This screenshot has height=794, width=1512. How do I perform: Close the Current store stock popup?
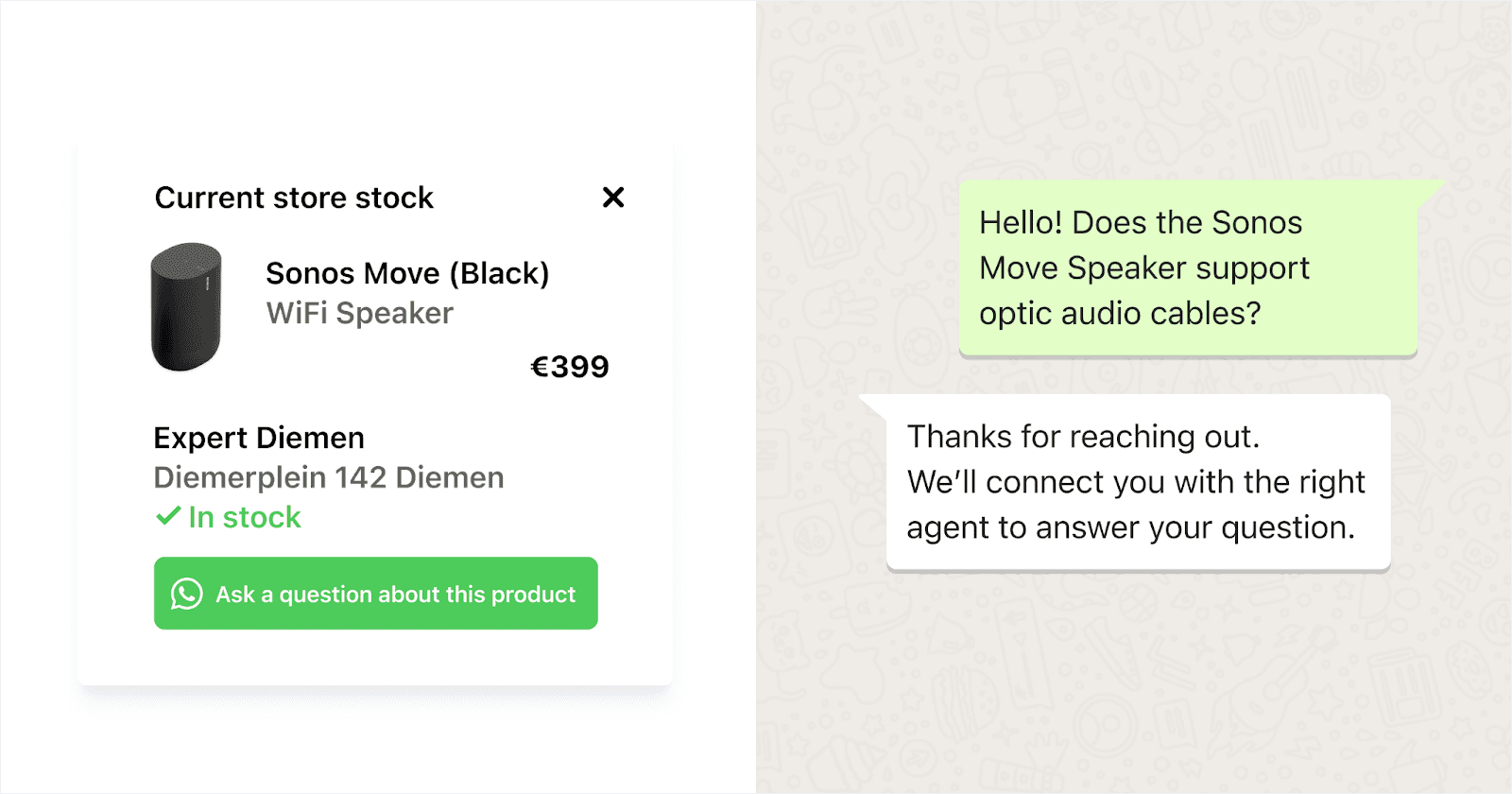click(613, 198)
